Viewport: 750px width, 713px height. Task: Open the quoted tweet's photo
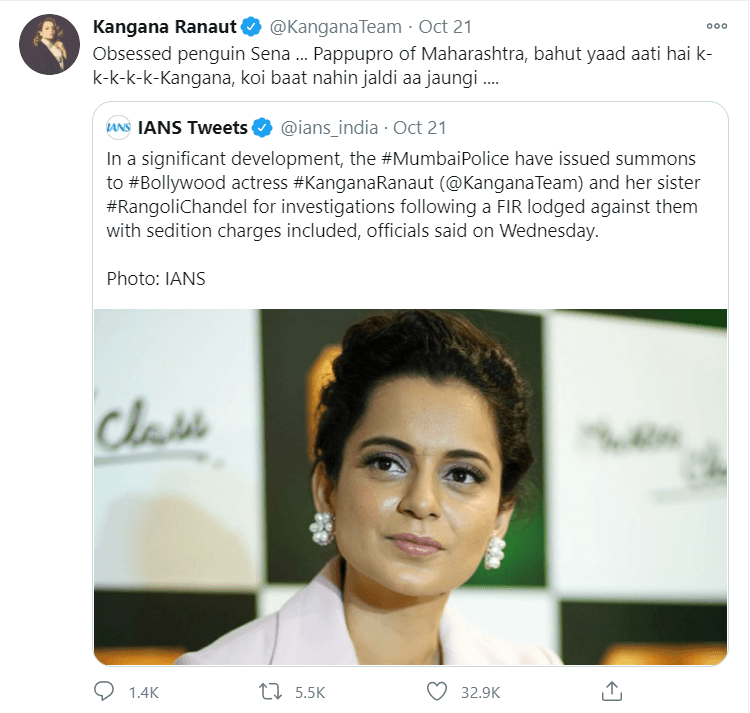point(411,486)
